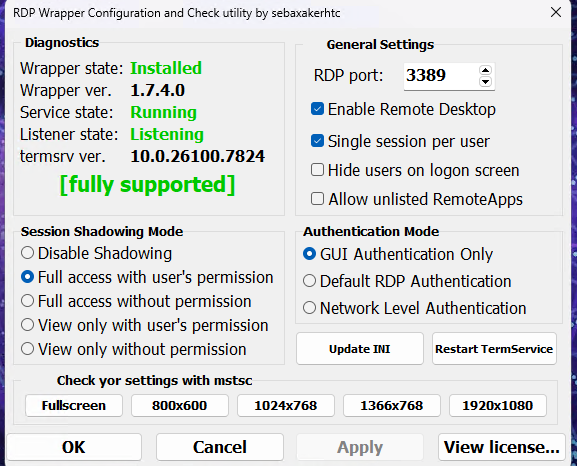577x466 pixels.
Task: Test mstsc at 800x600 resolution
Action: pos(180,406)
